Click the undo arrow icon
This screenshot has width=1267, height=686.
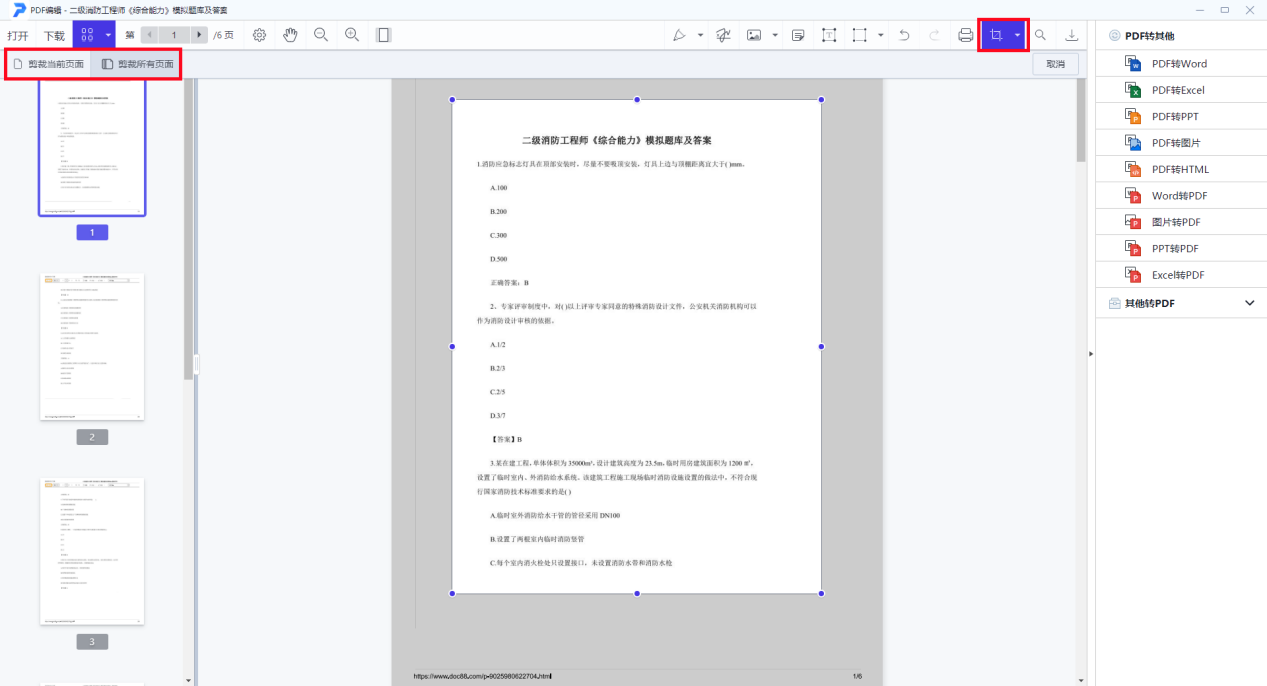click(x=904, y=35)
